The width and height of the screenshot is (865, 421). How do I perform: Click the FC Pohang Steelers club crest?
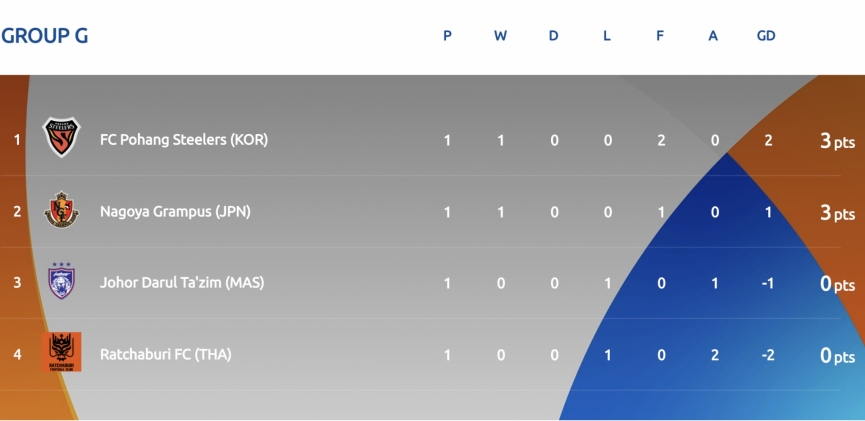(x=61, y=137)
